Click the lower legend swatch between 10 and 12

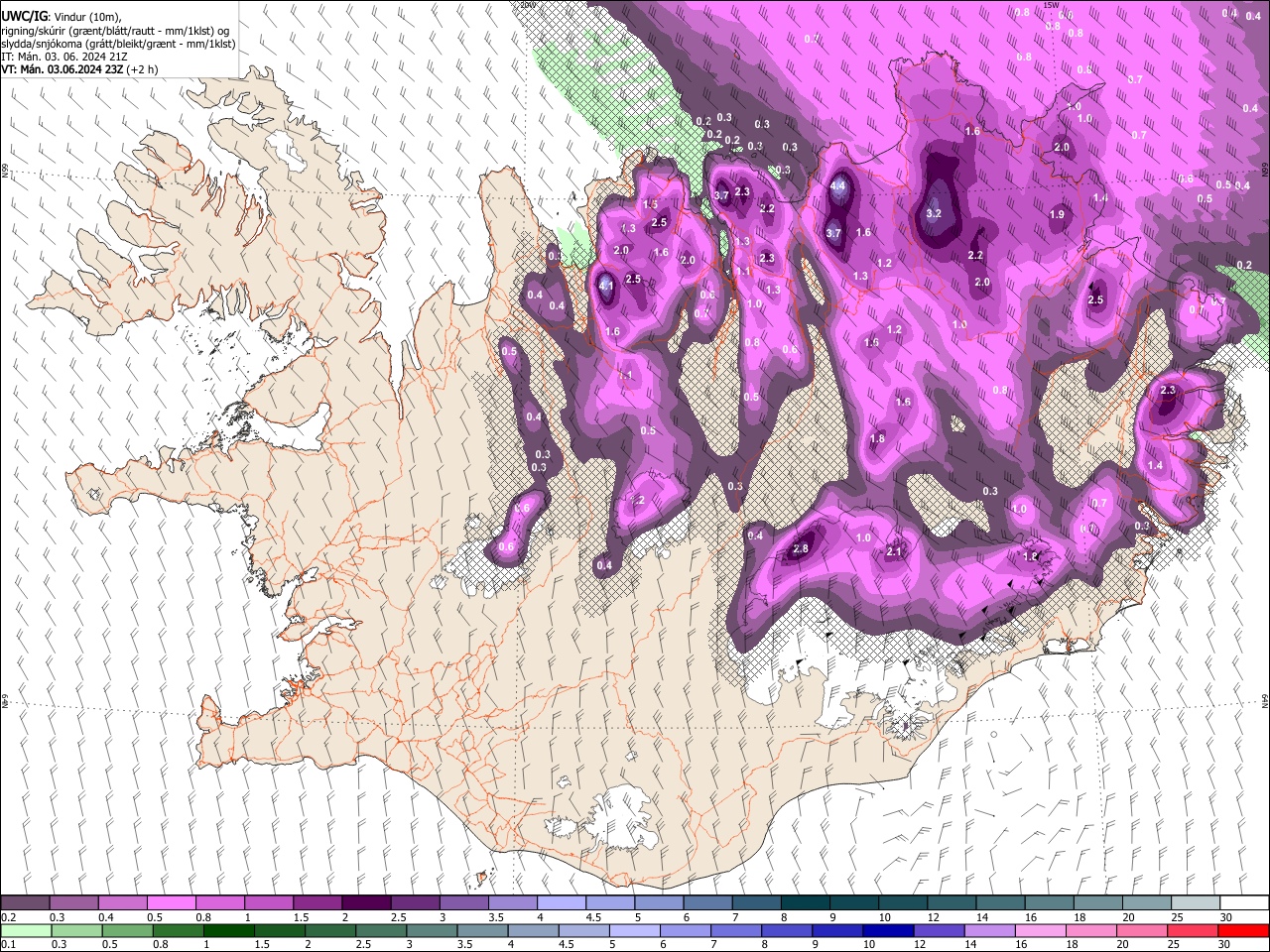889,930
